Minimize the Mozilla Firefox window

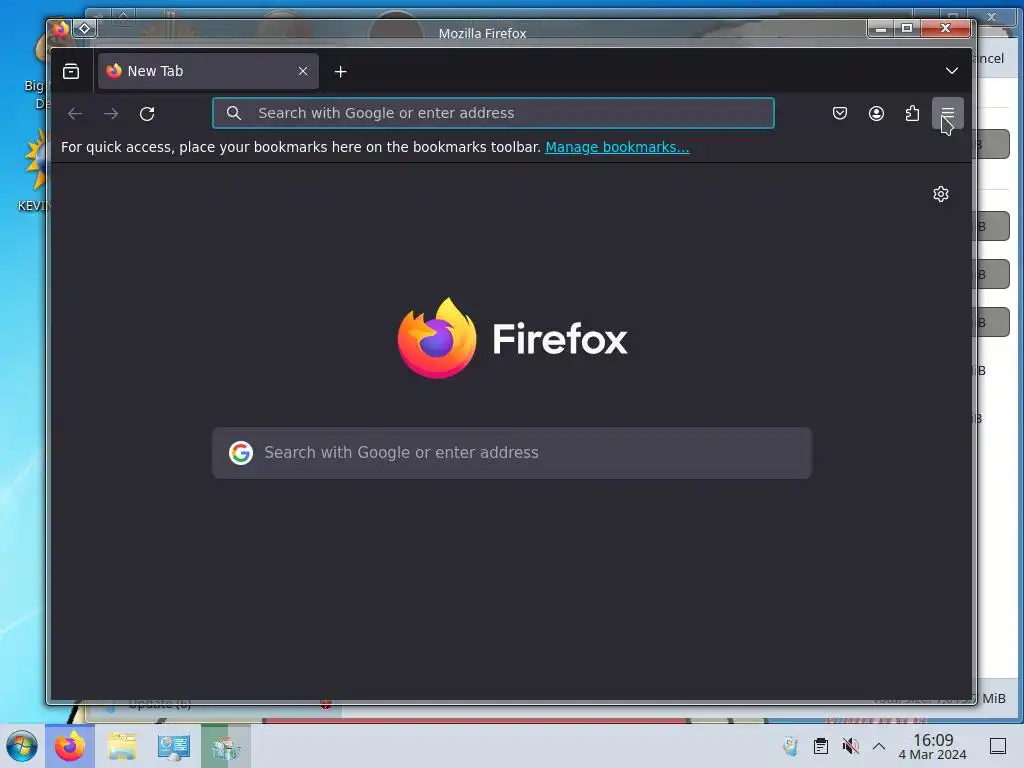(881, 28)
